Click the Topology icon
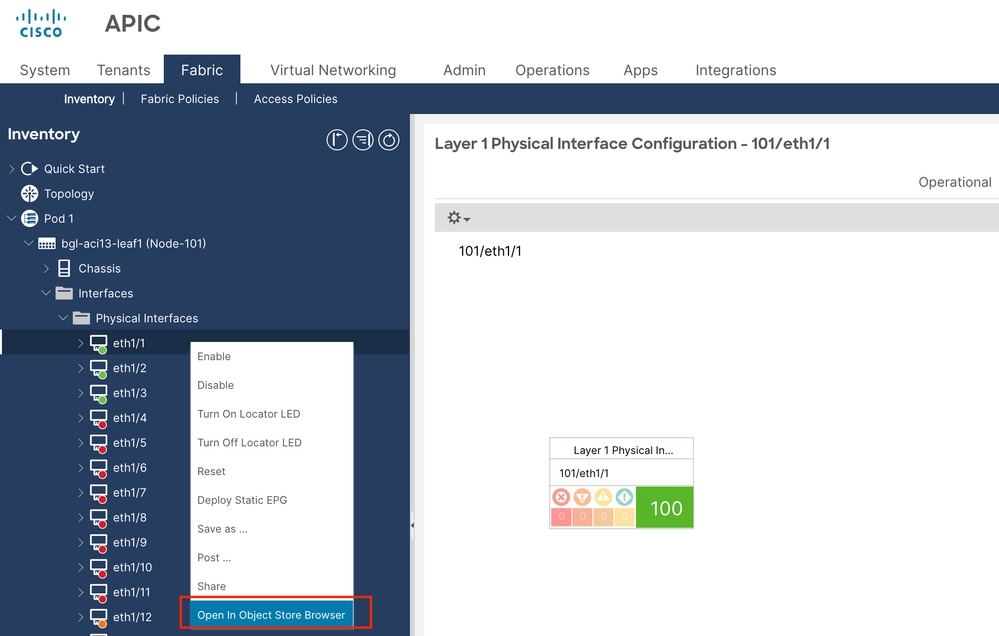The image size is (999, 636). tap(29, 194)
